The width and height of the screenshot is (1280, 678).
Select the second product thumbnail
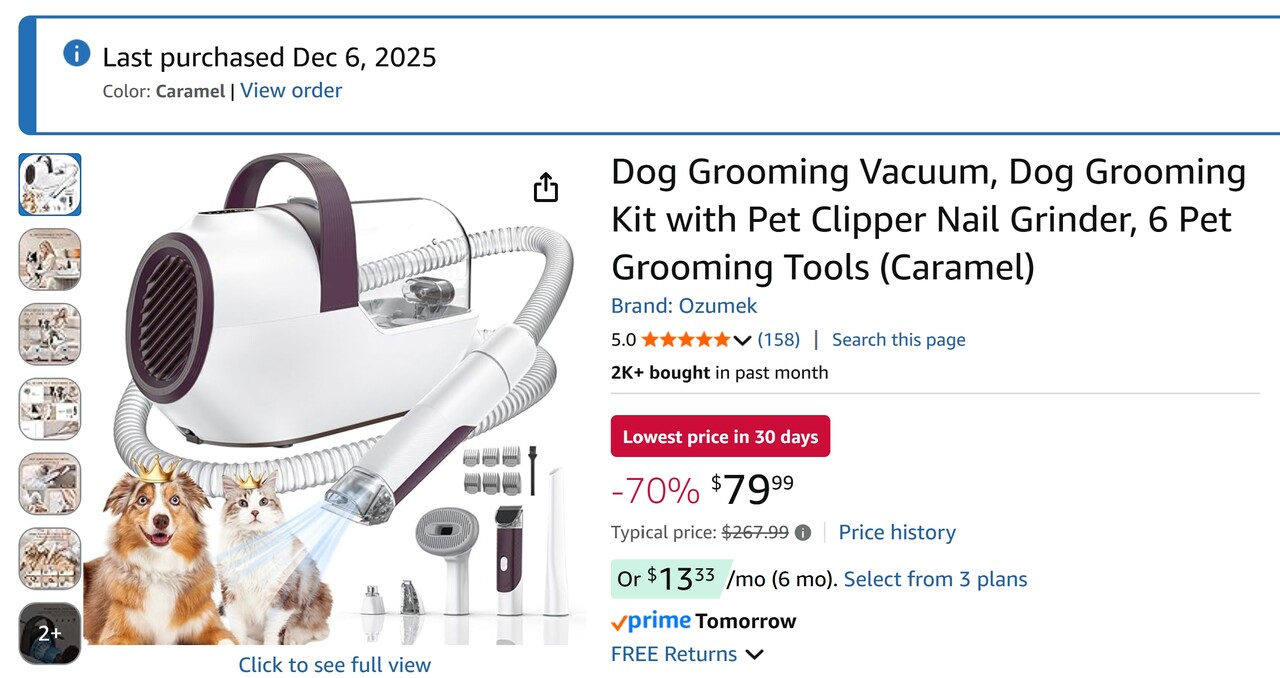click(50, 259)
